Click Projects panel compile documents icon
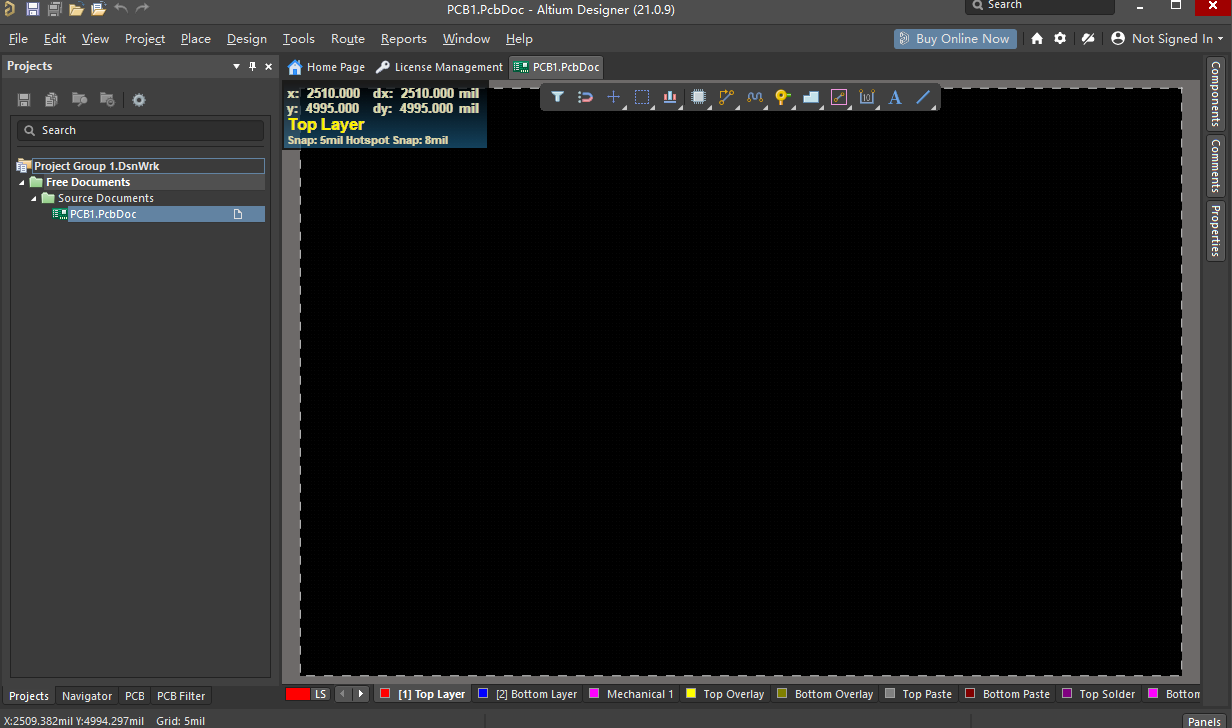The image size is (1232, 728). point(52,100)
